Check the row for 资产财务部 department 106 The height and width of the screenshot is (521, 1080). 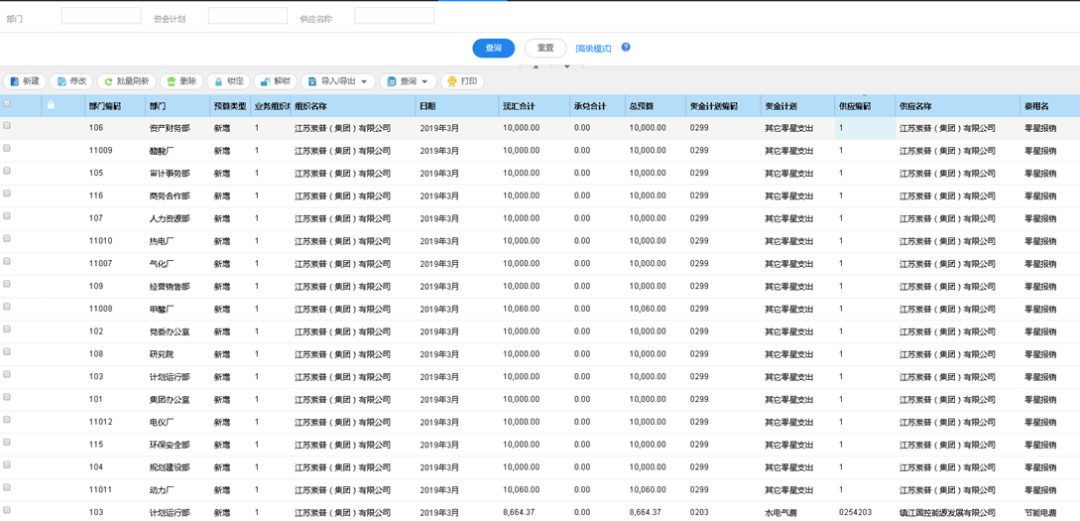pyautogui.click(x=8, y=127)
